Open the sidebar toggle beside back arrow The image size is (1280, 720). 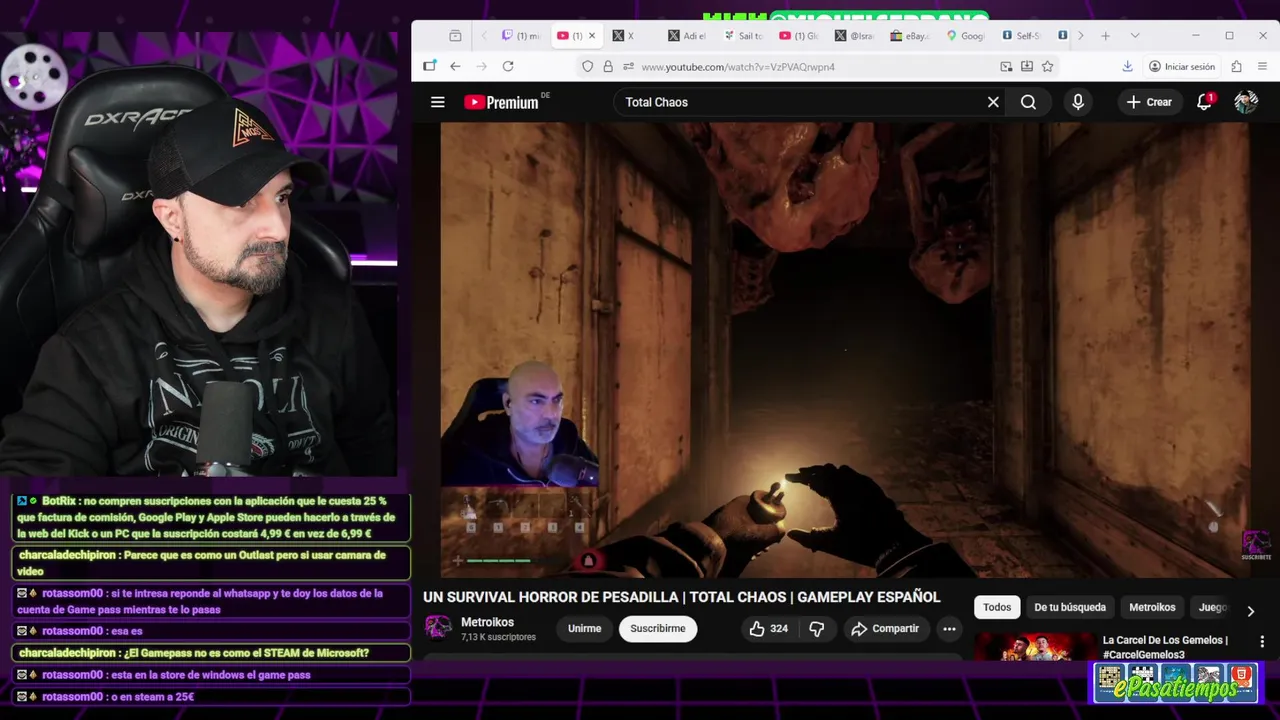pos(429,66)
